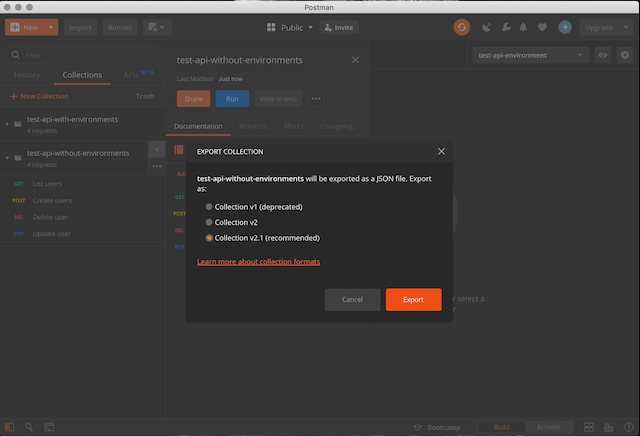Switch to the Mocks tab
This screenshot has height=436, width=640.
coord(293,126)
